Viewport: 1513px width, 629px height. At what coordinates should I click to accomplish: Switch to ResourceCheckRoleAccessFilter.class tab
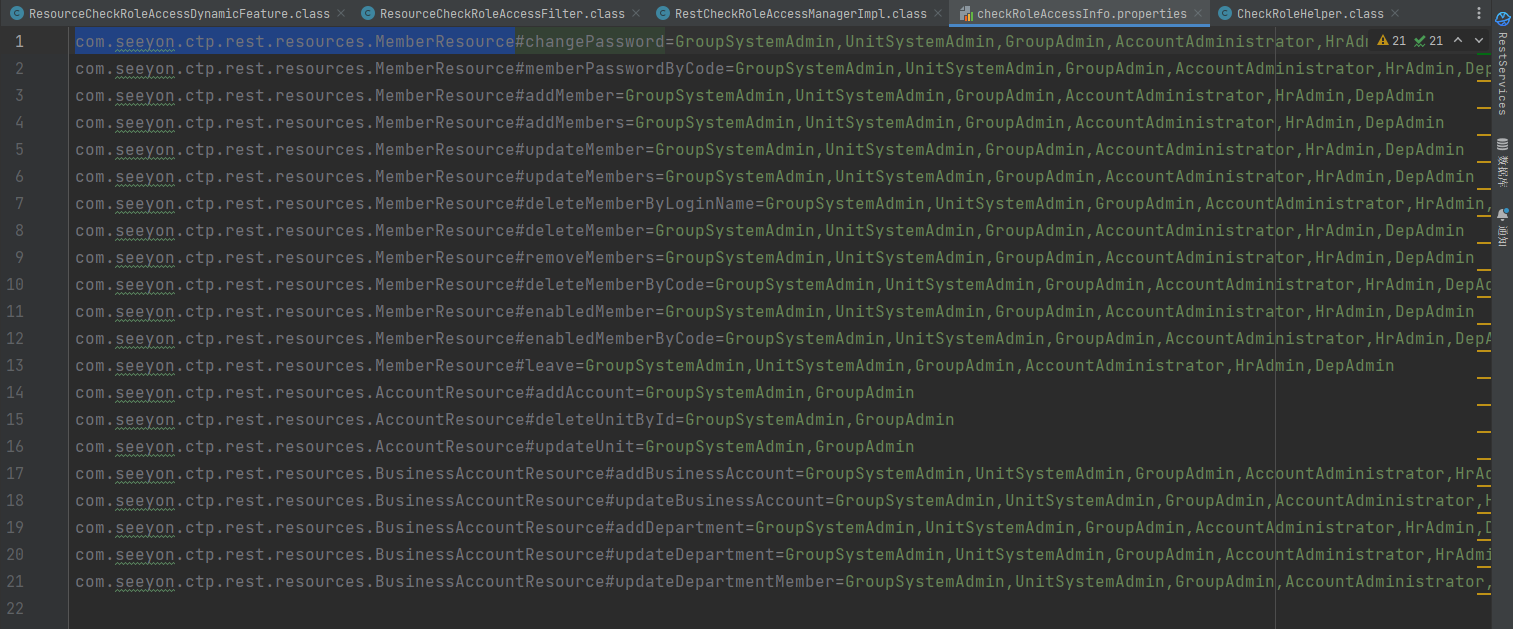point(502,14)
